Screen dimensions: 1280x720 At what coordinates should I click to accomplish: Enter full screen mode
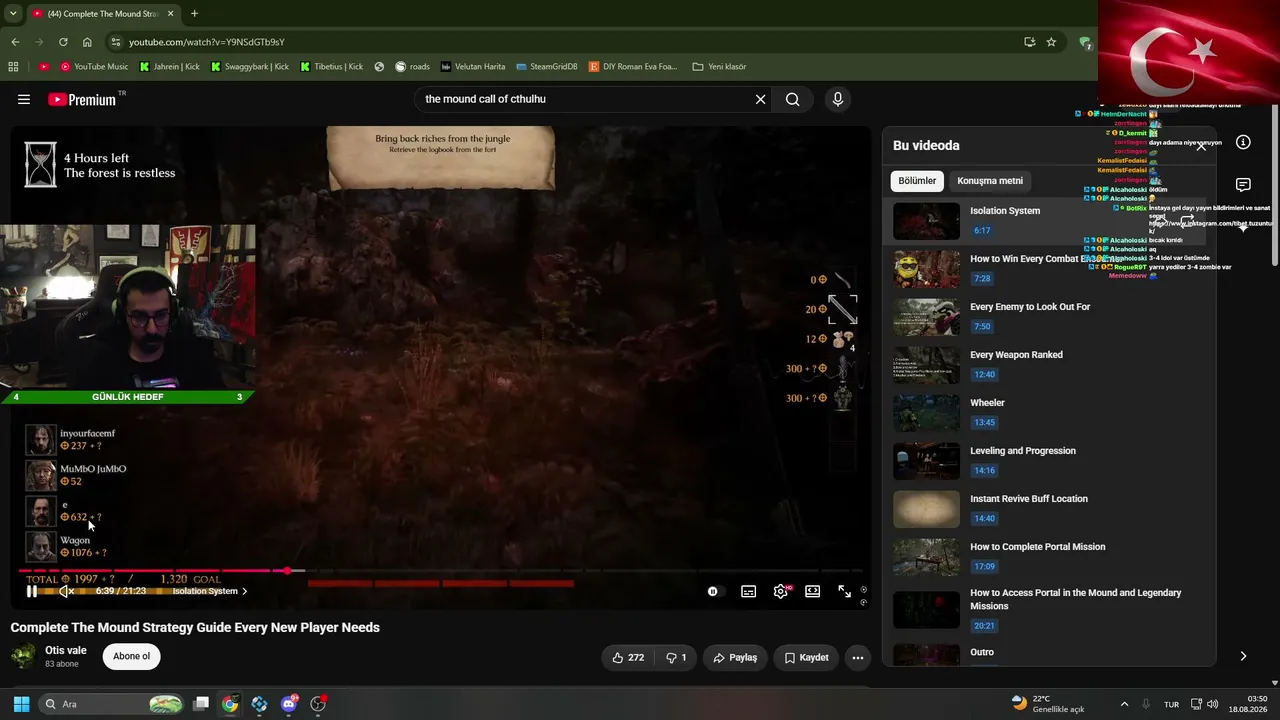pyautogui.click(x=844, y=591)
